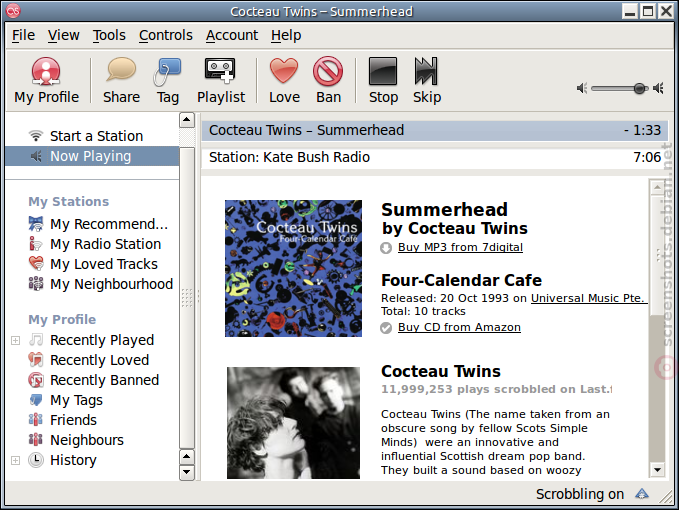
Task: Click the Four-Calendar Cafe album cover
Action: point(293,268)
